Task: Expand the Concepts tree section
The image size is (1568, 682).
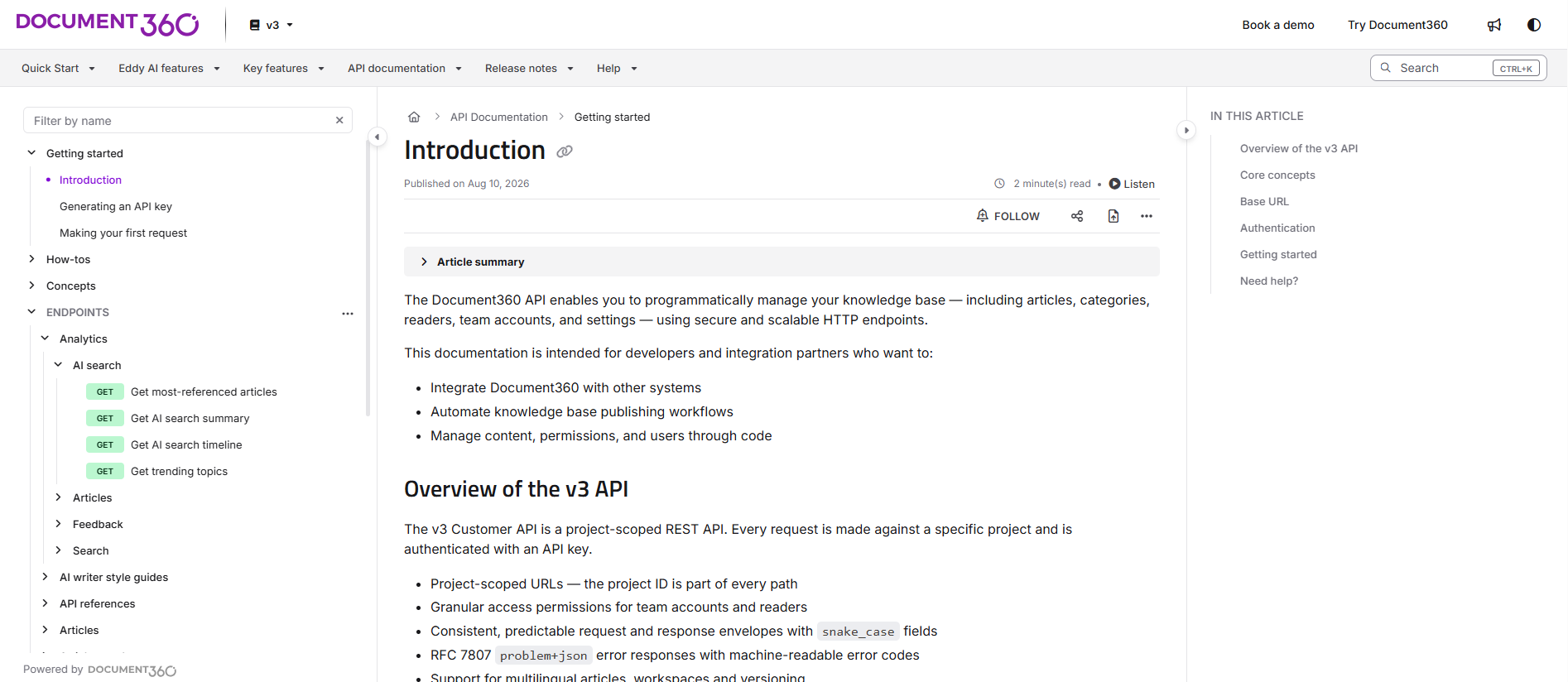Action: pyautogui.click(x=31, y=286)
